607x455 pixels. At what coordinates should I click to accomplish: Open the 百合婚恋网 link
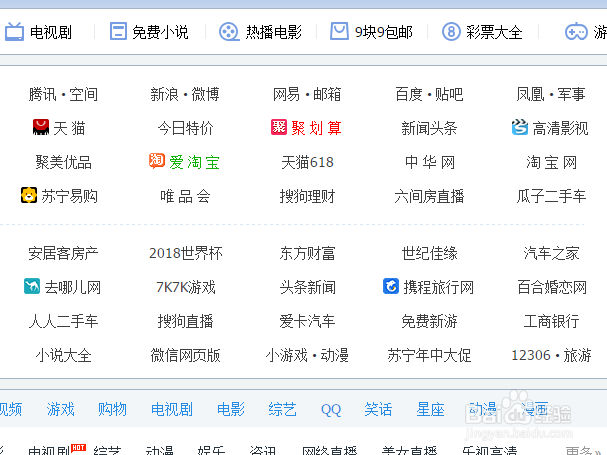[552, 287]
